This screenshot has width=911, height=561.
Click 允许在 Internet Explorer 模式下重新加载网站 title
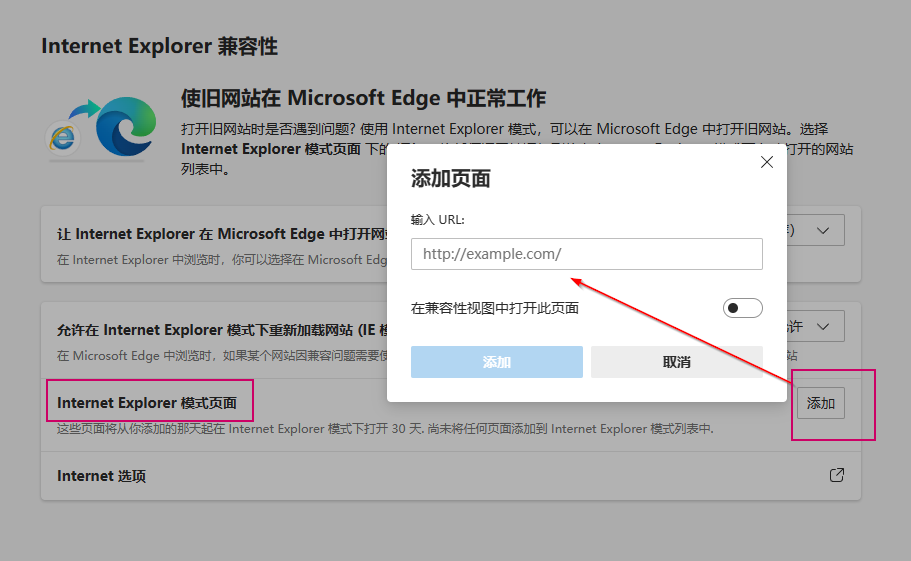tap(222, 330)
